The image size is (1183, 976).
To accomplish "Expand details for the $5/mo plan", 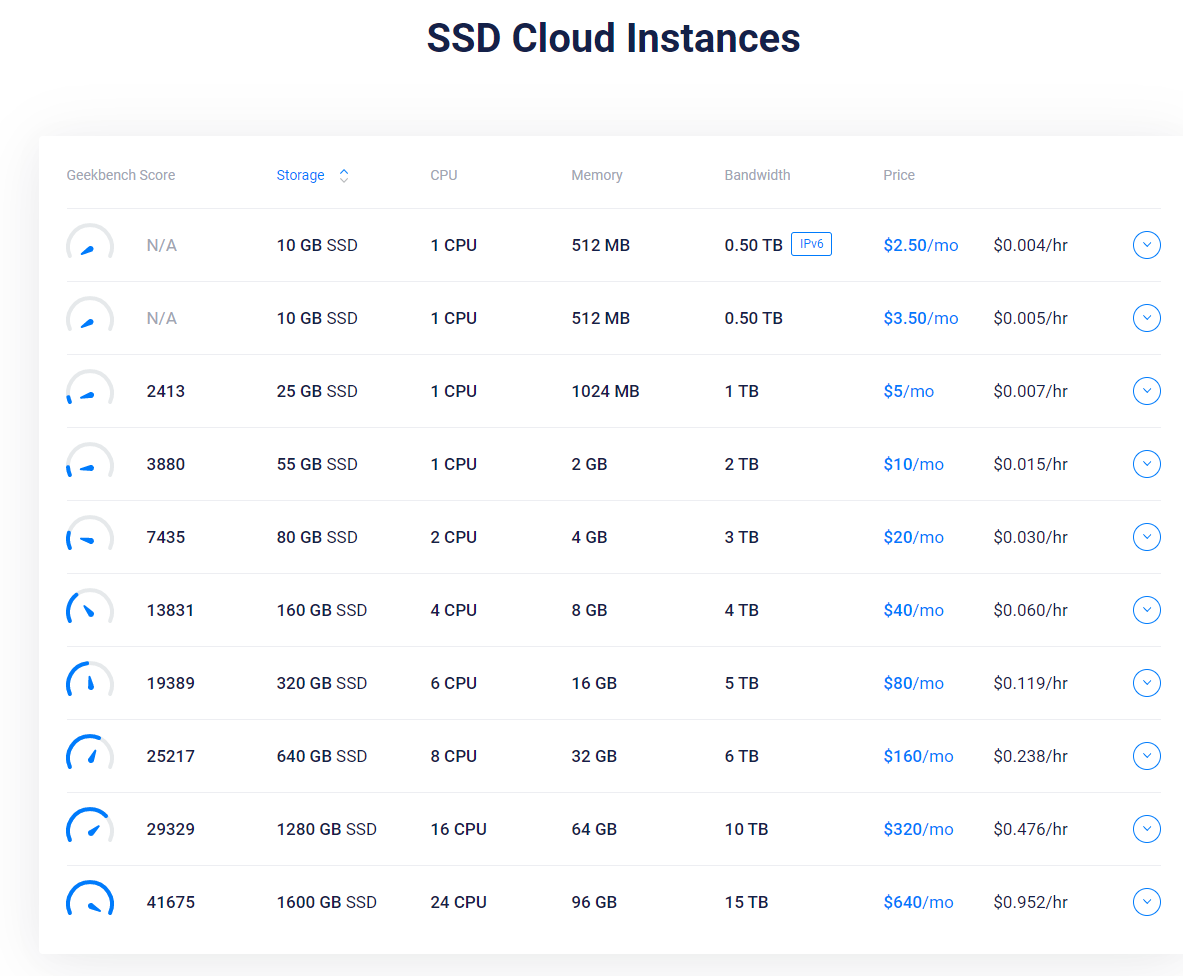I will pos(1146,391).
